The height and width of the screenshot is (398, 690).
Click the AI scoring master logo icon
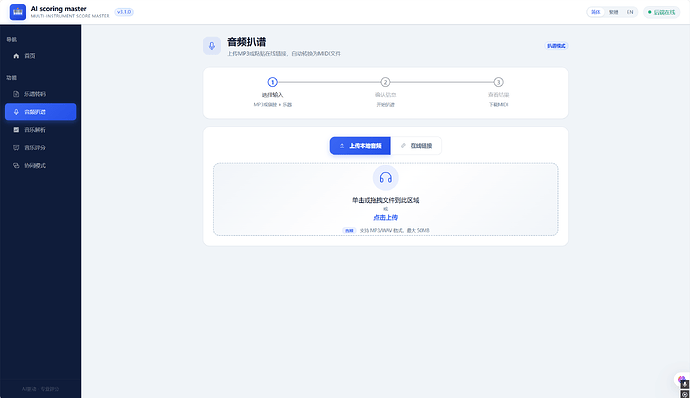pos(18,12)
